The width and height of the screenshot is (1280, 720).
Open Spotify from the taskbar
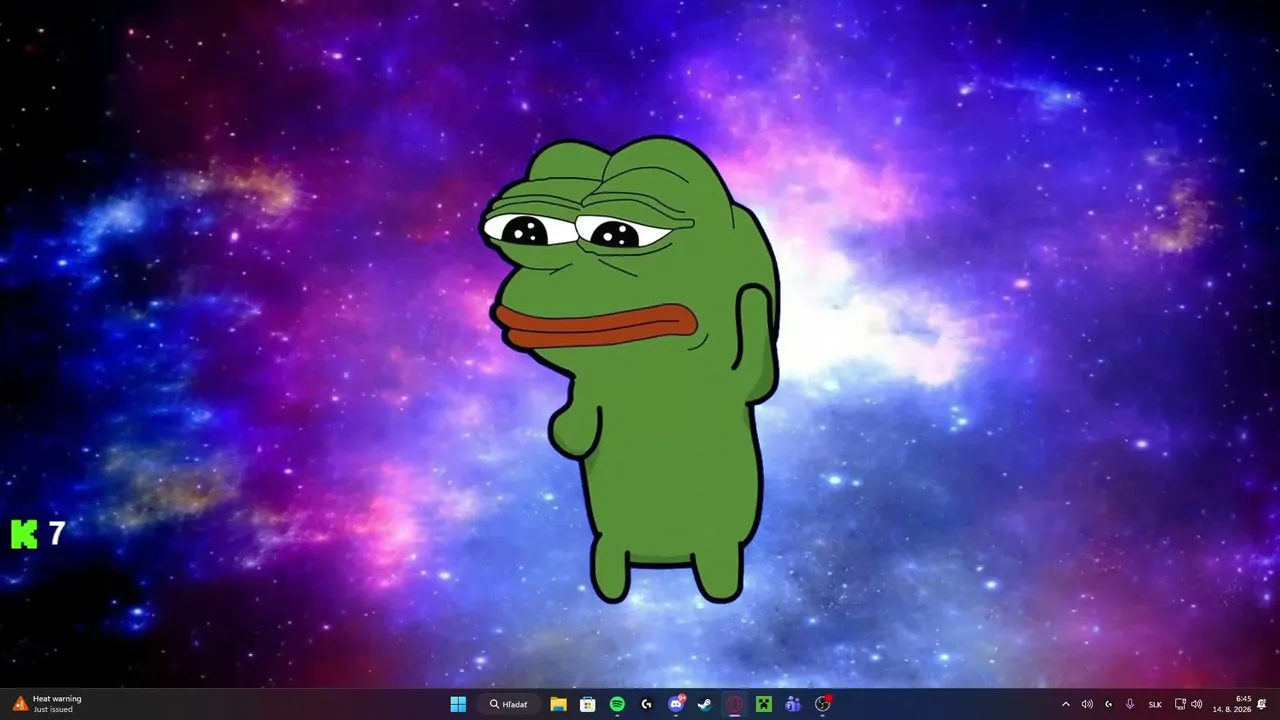[617, 704]
